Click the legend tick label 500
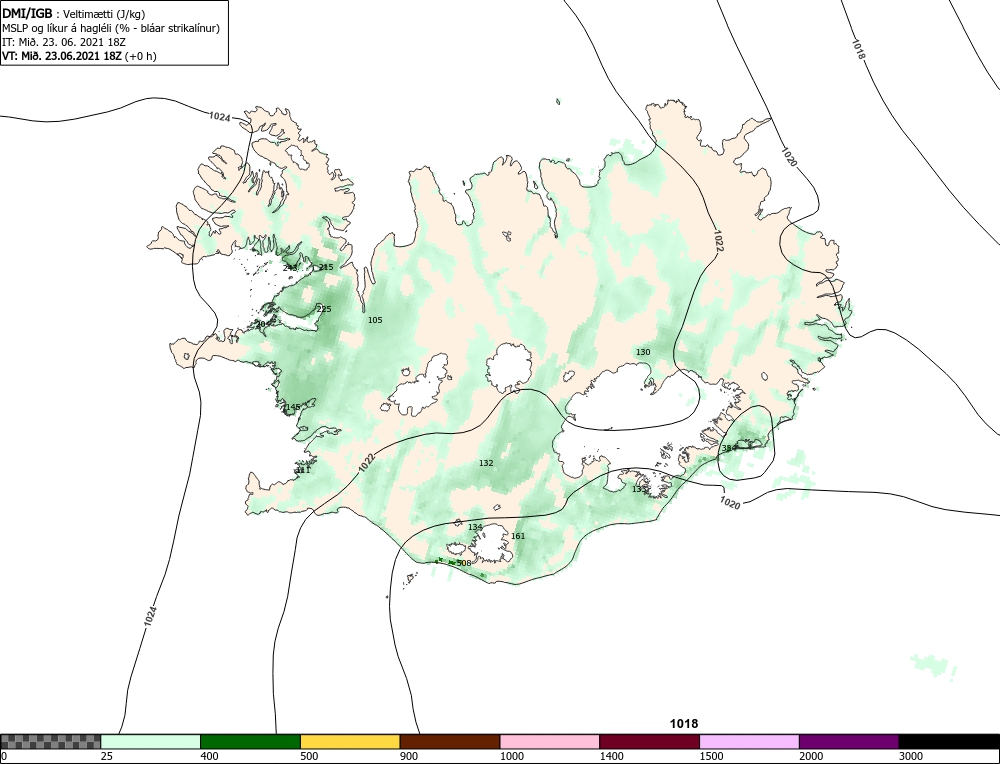This screenshot has width=1000, height=764. tap(309, 756)
